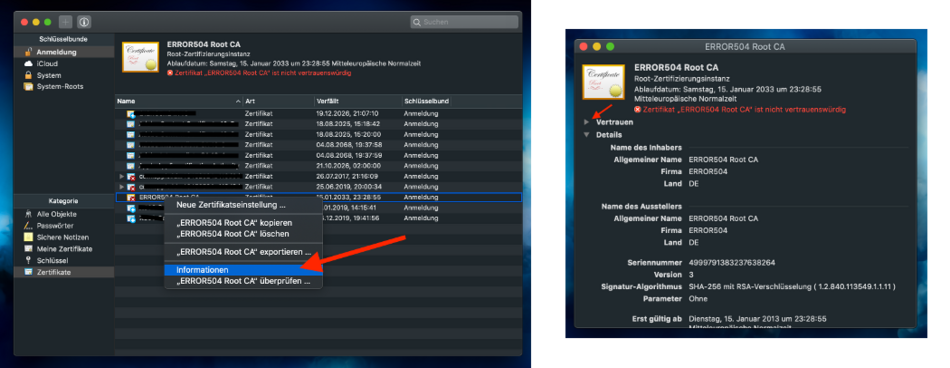Choose the Schlüssel key category icon

coord(28,260)
